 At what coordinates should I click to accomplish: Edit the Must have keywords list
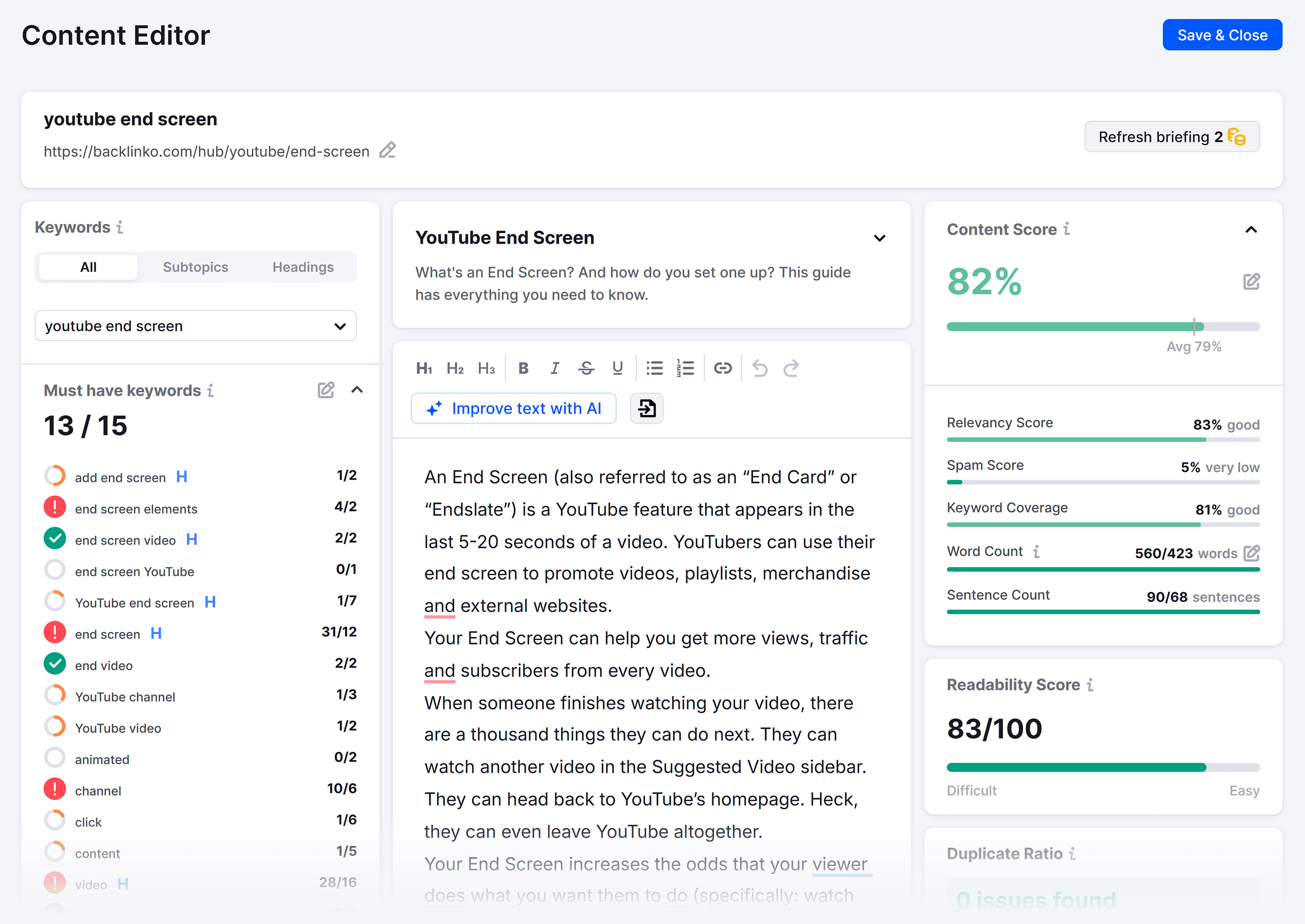(326, 390)
